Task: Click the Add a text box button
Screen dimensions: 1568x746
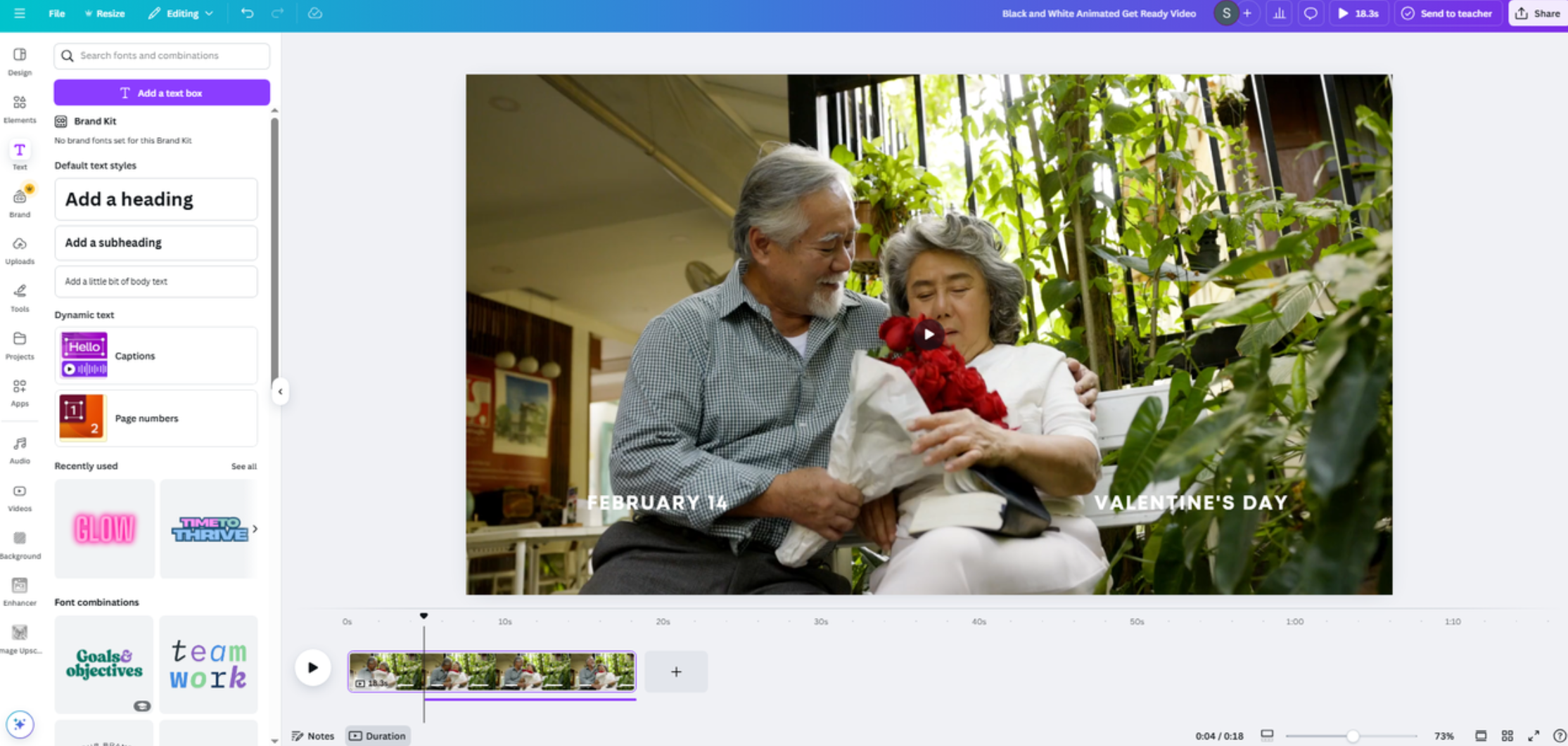Action: coord(161,92)
